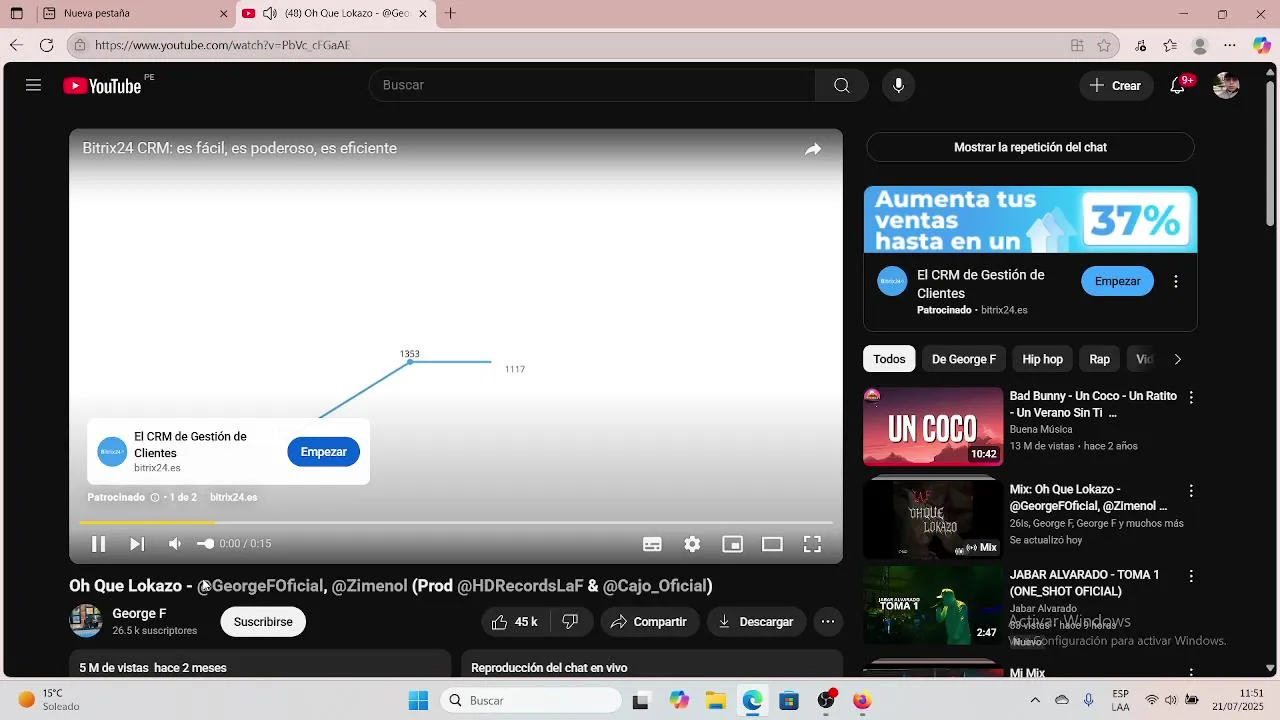Open the browser settings three-dots menu
This screenshot has height=720, width=1280.
1230,45
